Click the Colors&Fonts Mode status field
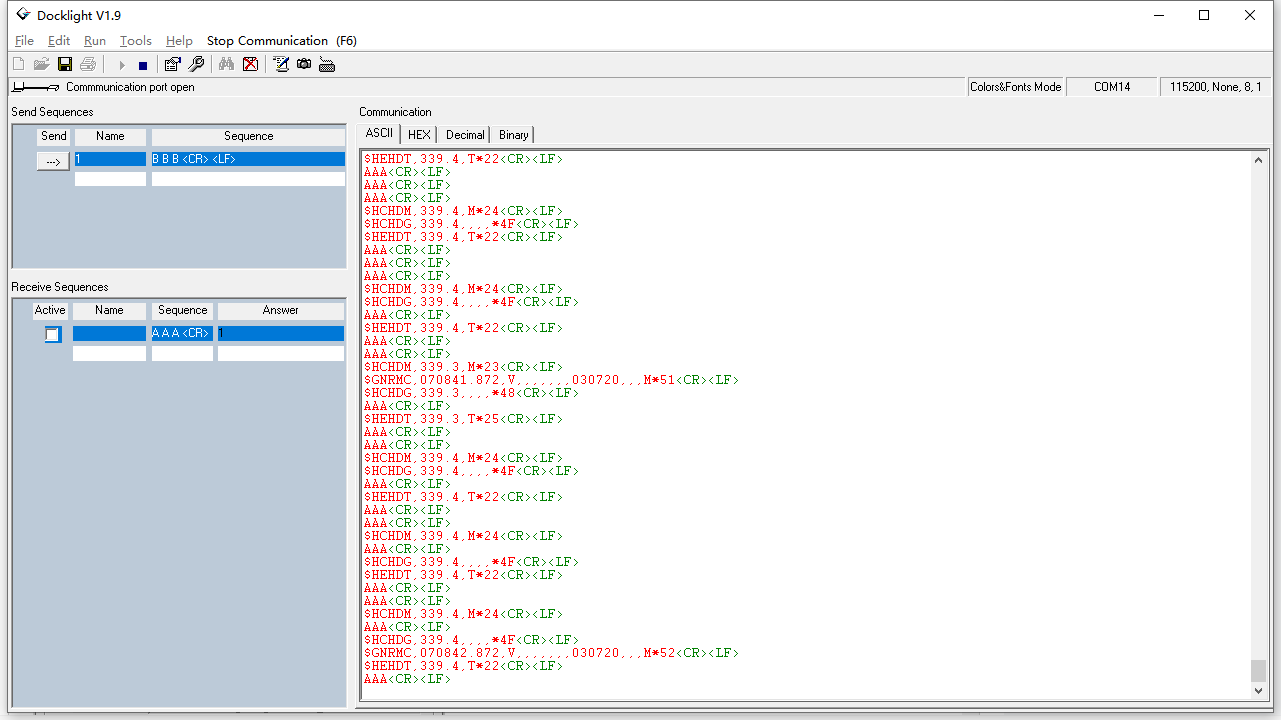 point(1016,87)
